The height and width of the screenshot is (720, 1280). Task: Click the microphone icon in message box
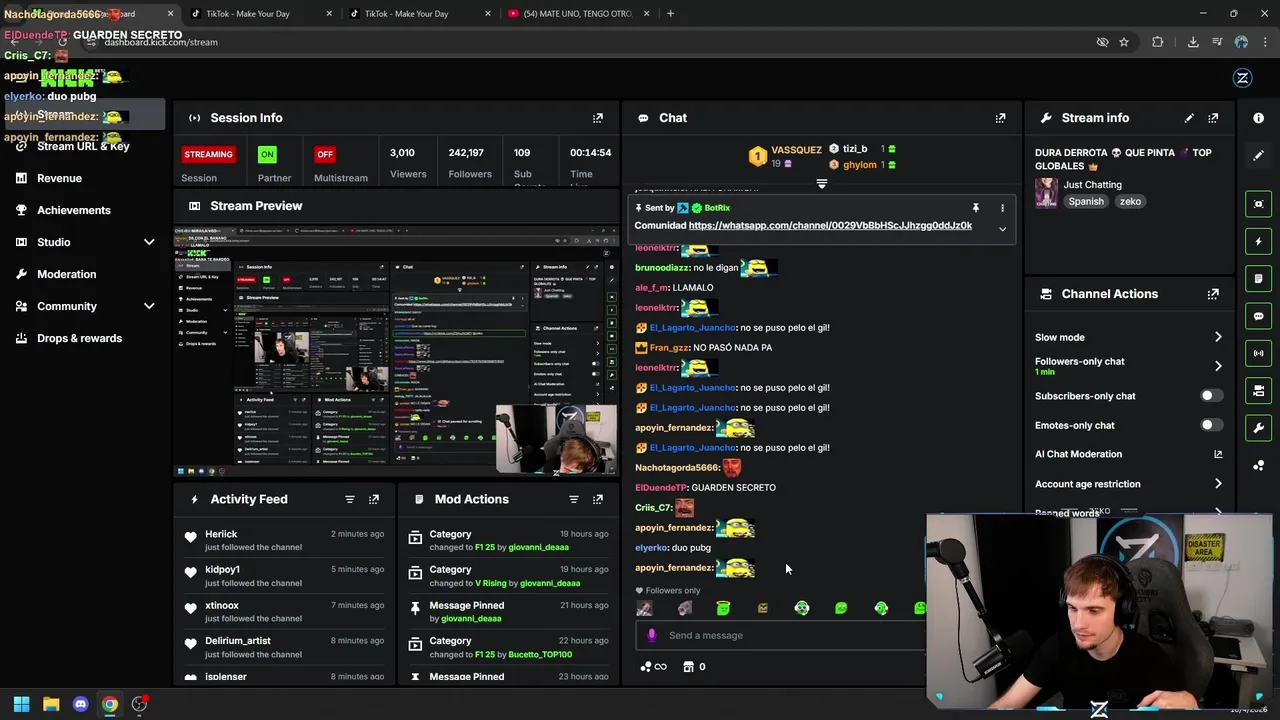(x=652, y=635)
